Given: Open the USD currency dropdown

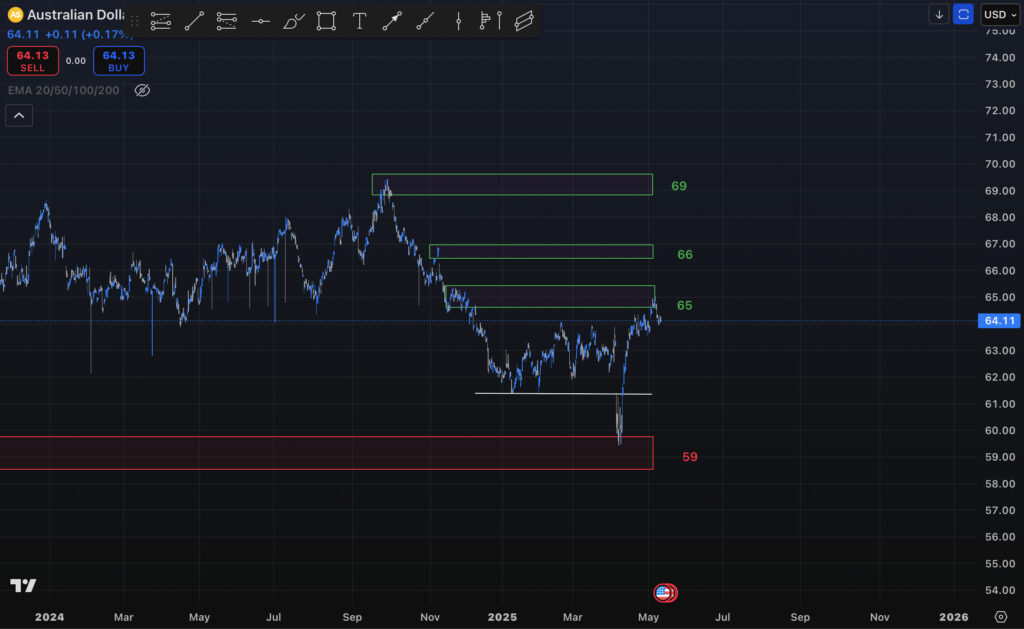Looking at the screenshot, I should [x=1001, y=15].
